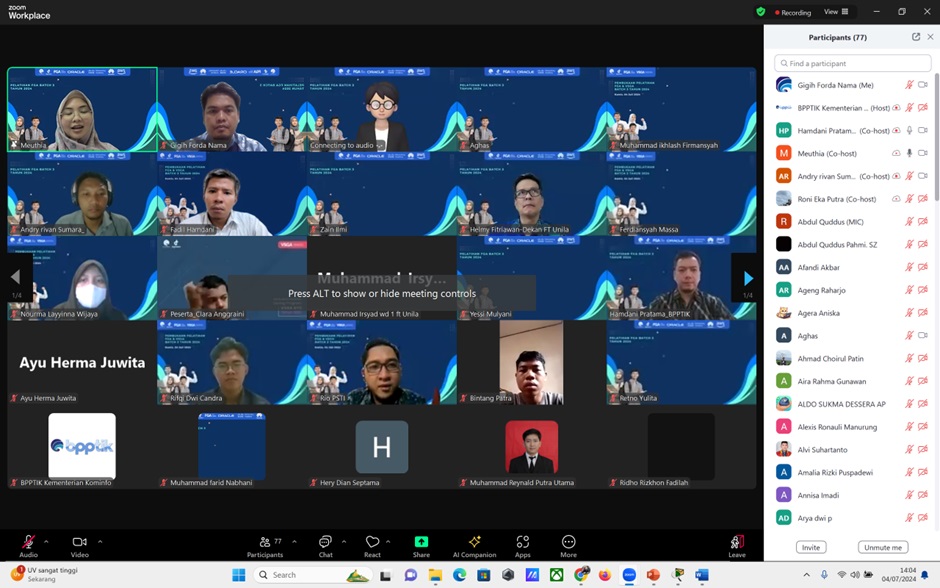Select Meuthia (Co-host) in participants list
The height and width of the screenshot is (588, 940).
[x=827, y=153]
